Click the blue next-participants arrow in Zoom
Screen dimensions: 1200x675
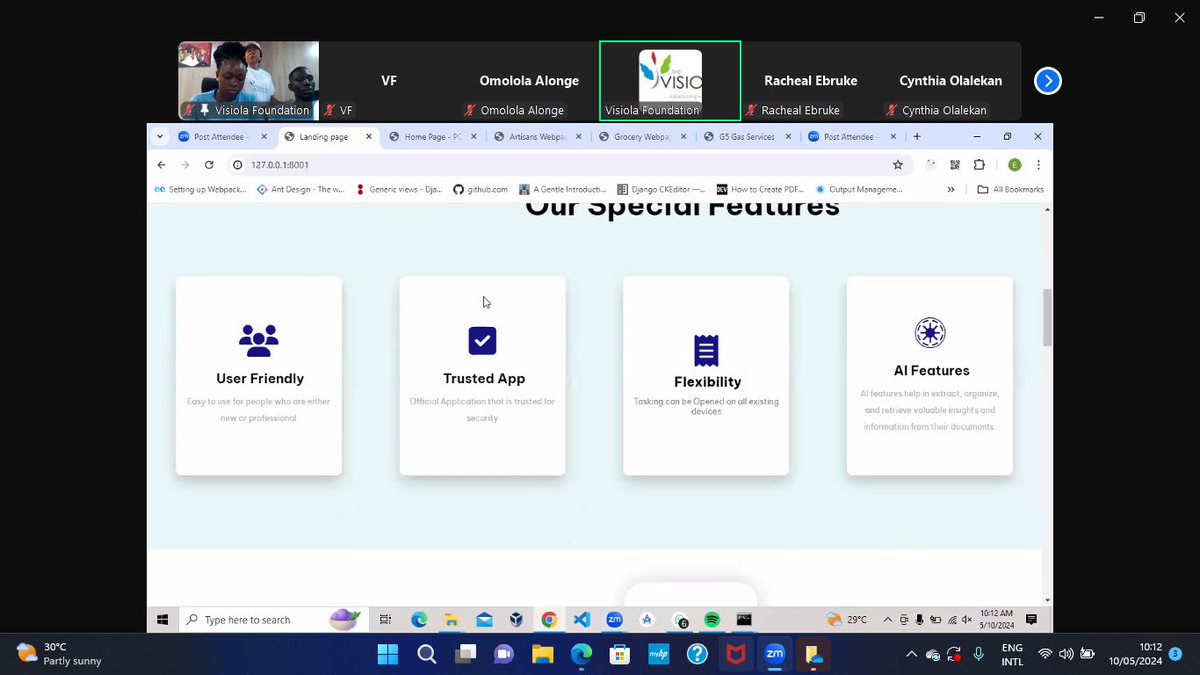1047,81
